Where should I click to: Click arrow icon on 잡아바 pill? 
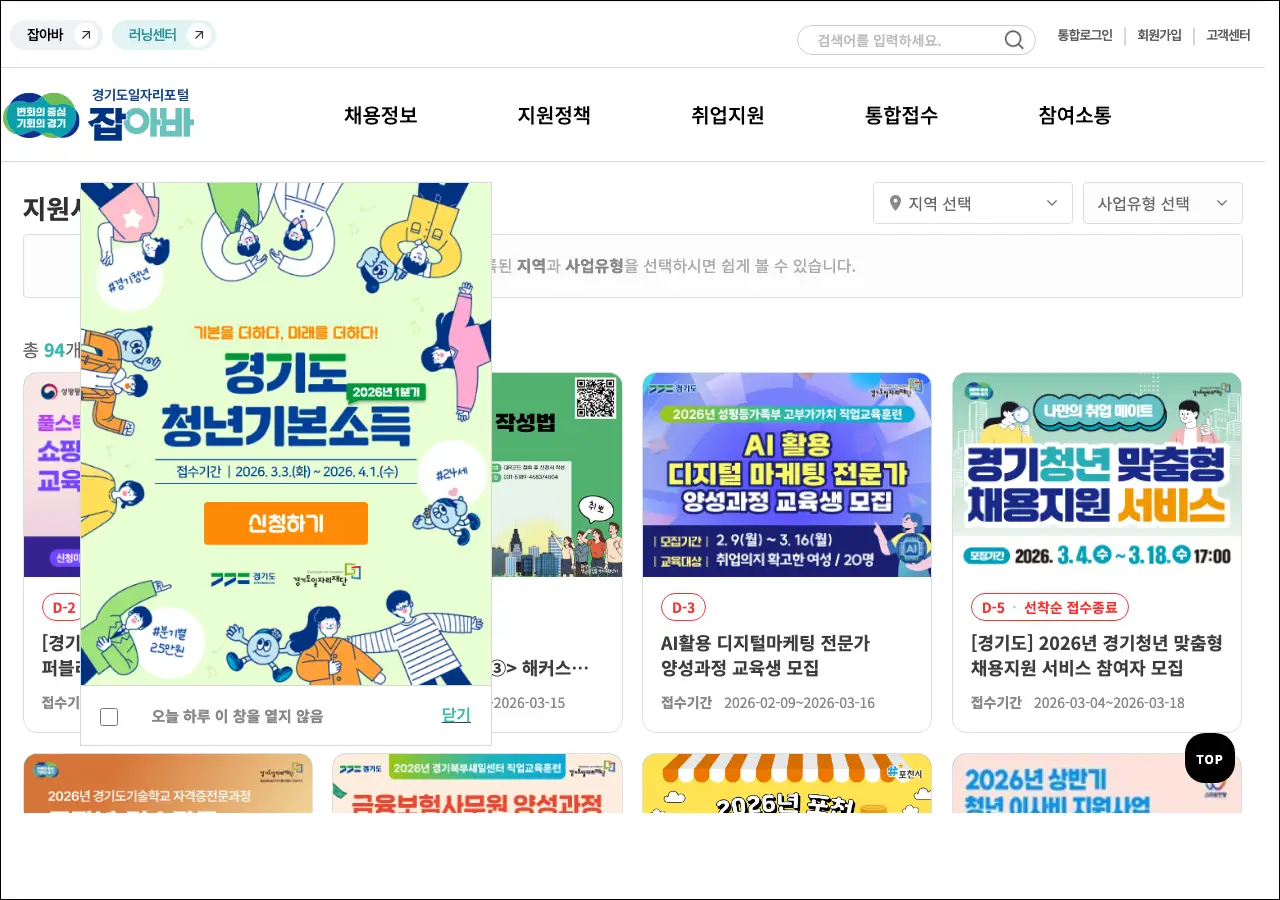coord(86,36)
